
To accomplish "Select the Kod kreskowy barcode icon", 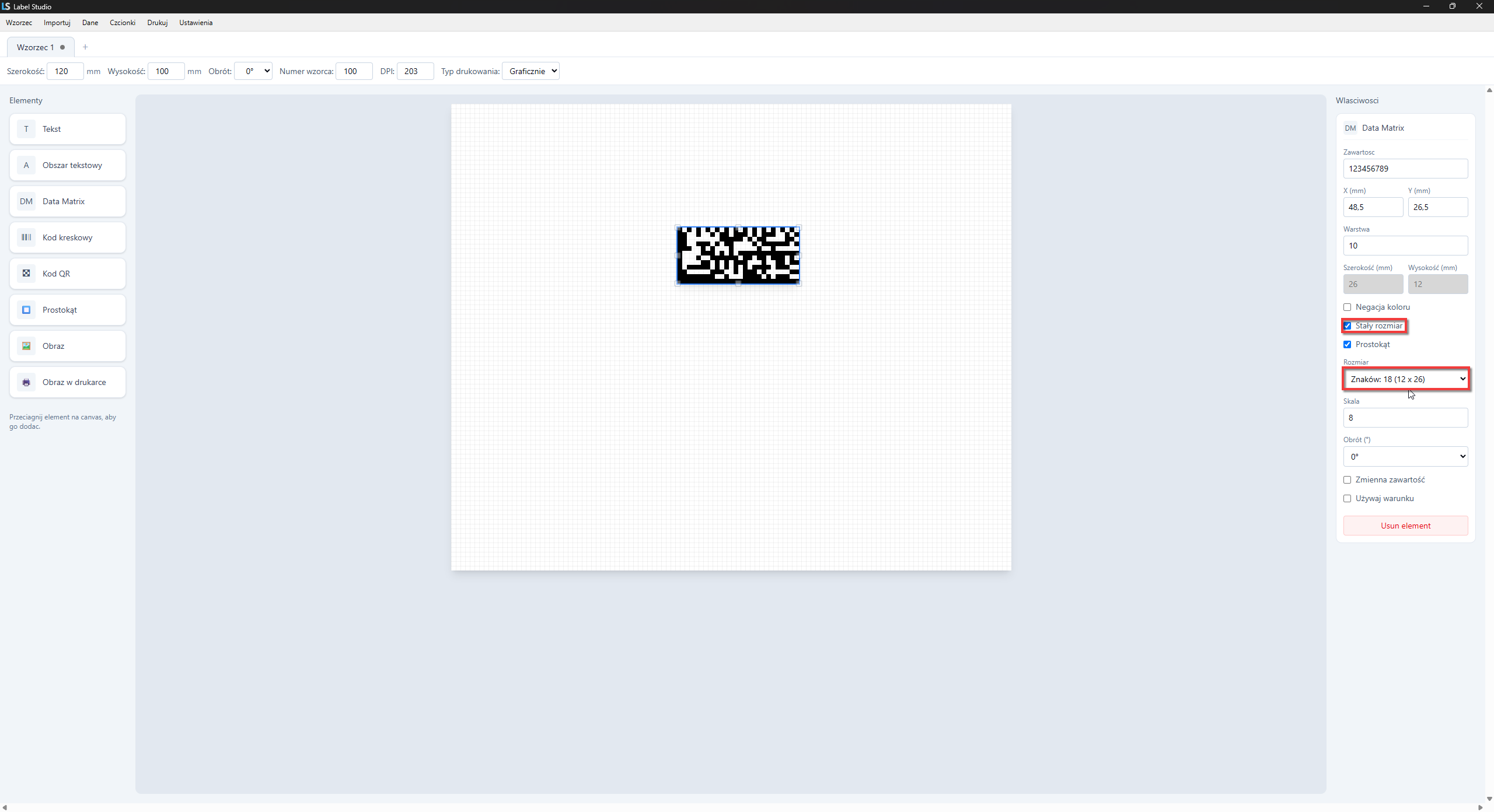I will (x=26, y=237).
